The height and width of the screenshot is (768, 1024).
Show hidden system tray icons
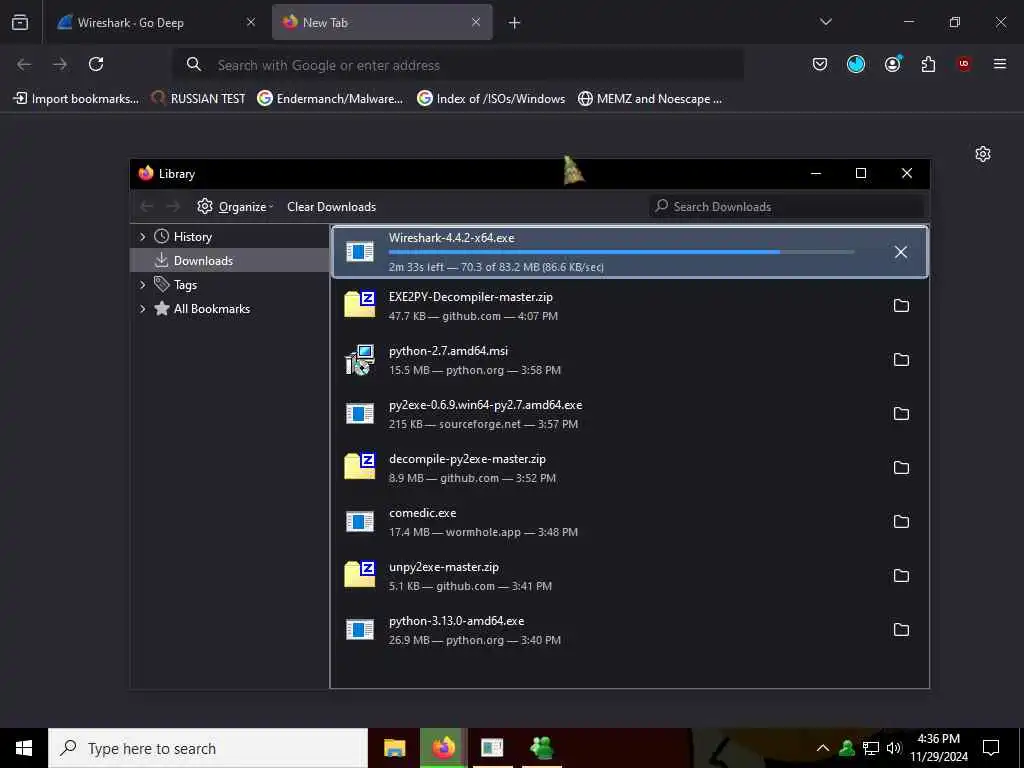pyautogui.click(x=823, y=748)
